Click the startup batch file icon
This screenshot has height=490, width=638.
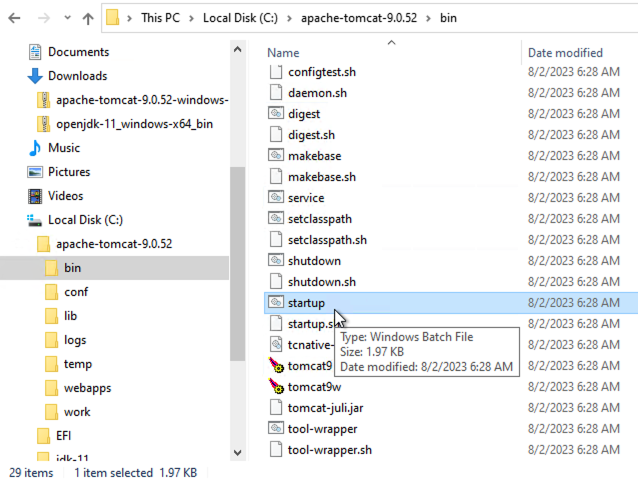276,302
